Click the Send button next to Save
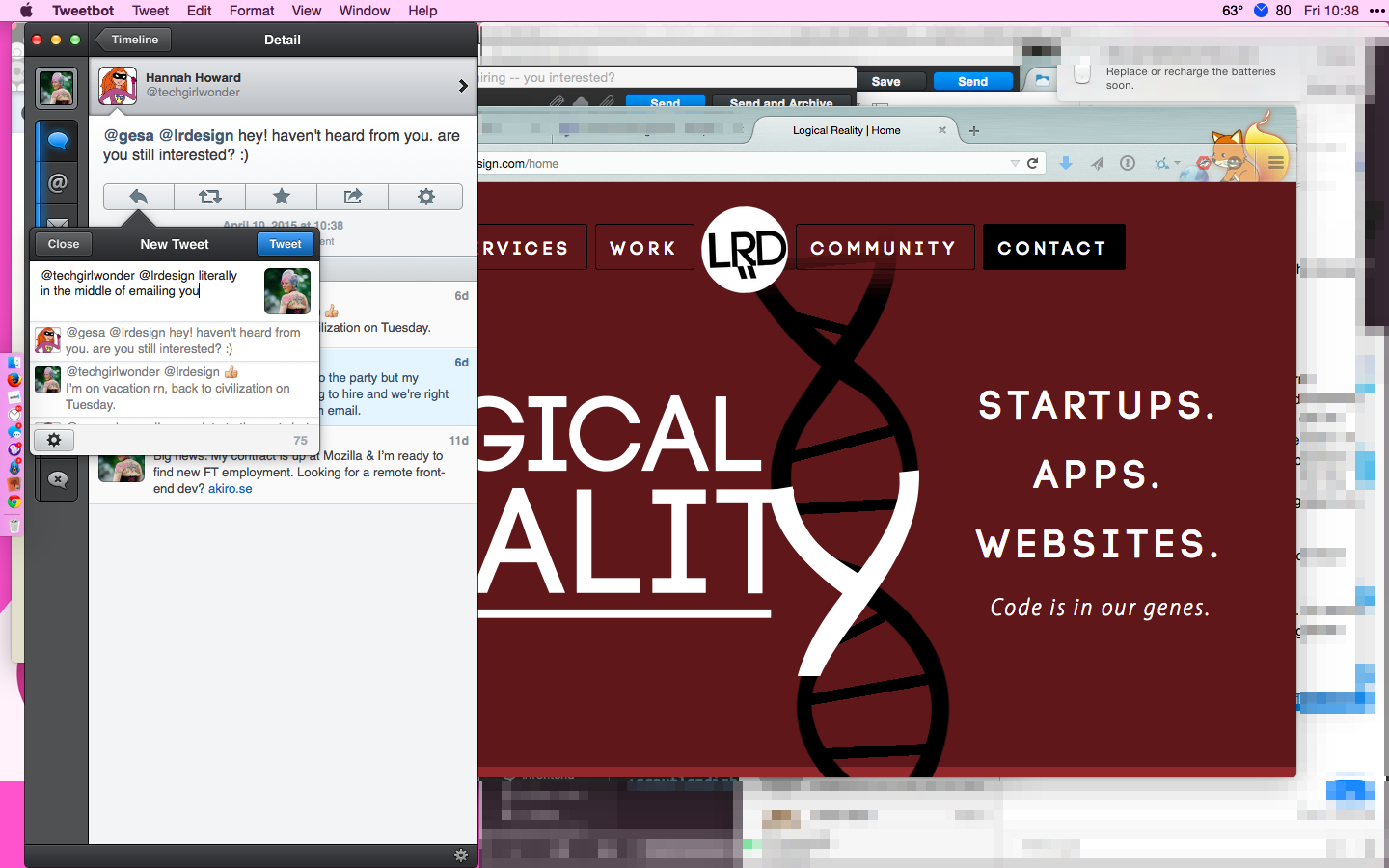This screenshot has height=868, width=1389. (x=972, y=82)
